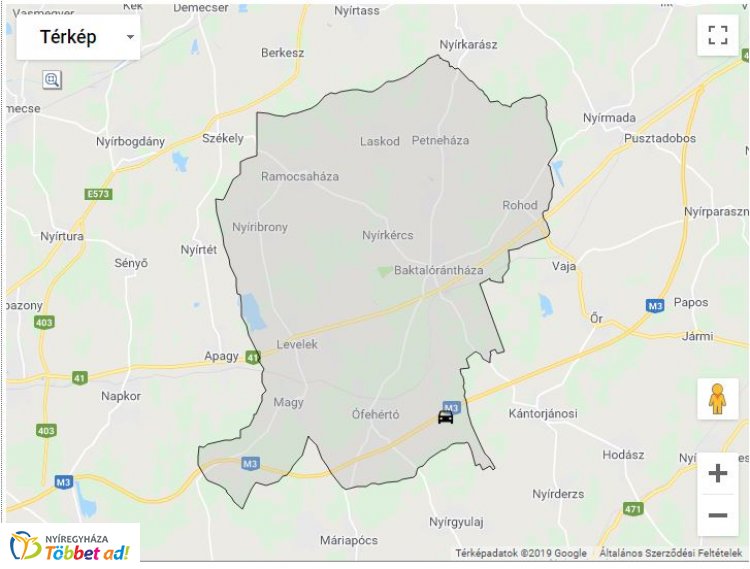750x569 pixels.
Task: Select the Street View pegman icon
Action: pos(717,399)
